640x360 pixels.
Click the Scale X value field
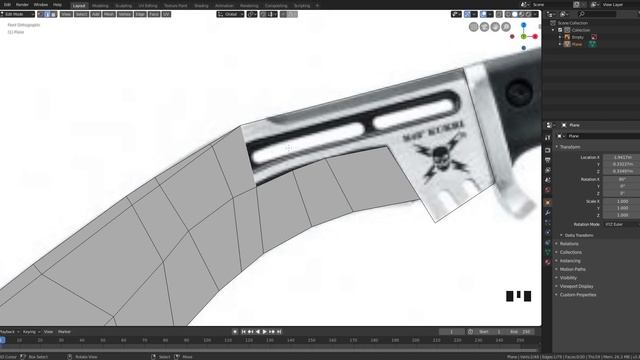621,201
